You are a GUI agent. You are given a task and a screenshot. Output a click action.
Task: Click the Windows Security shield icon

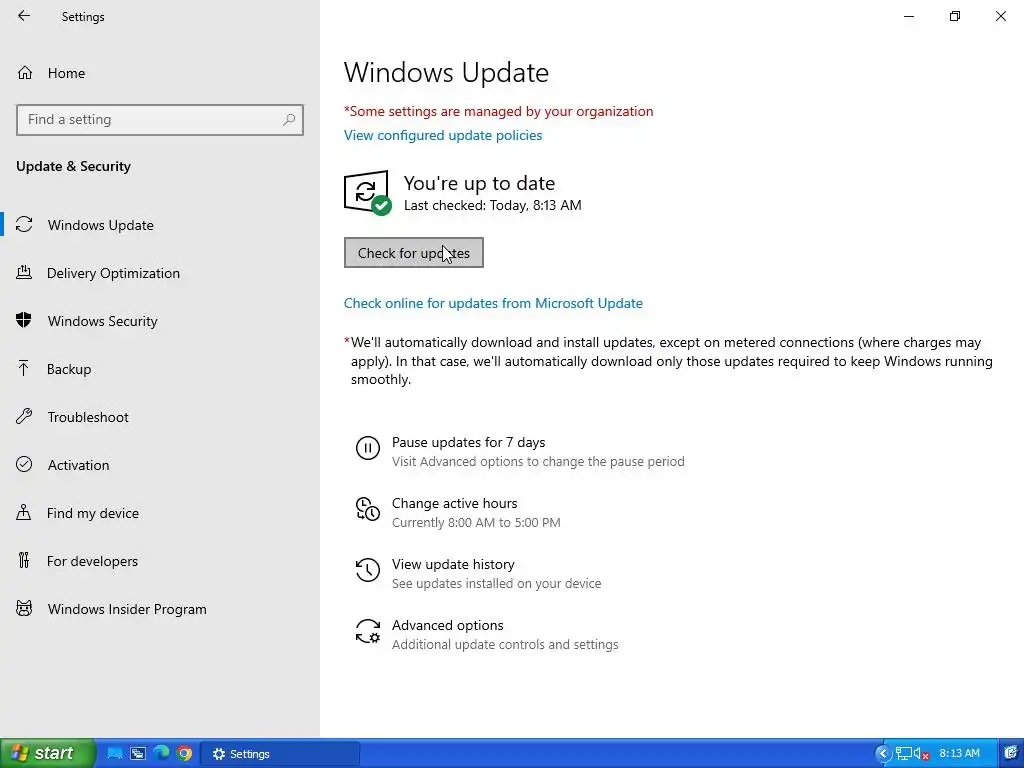point(24,320)
